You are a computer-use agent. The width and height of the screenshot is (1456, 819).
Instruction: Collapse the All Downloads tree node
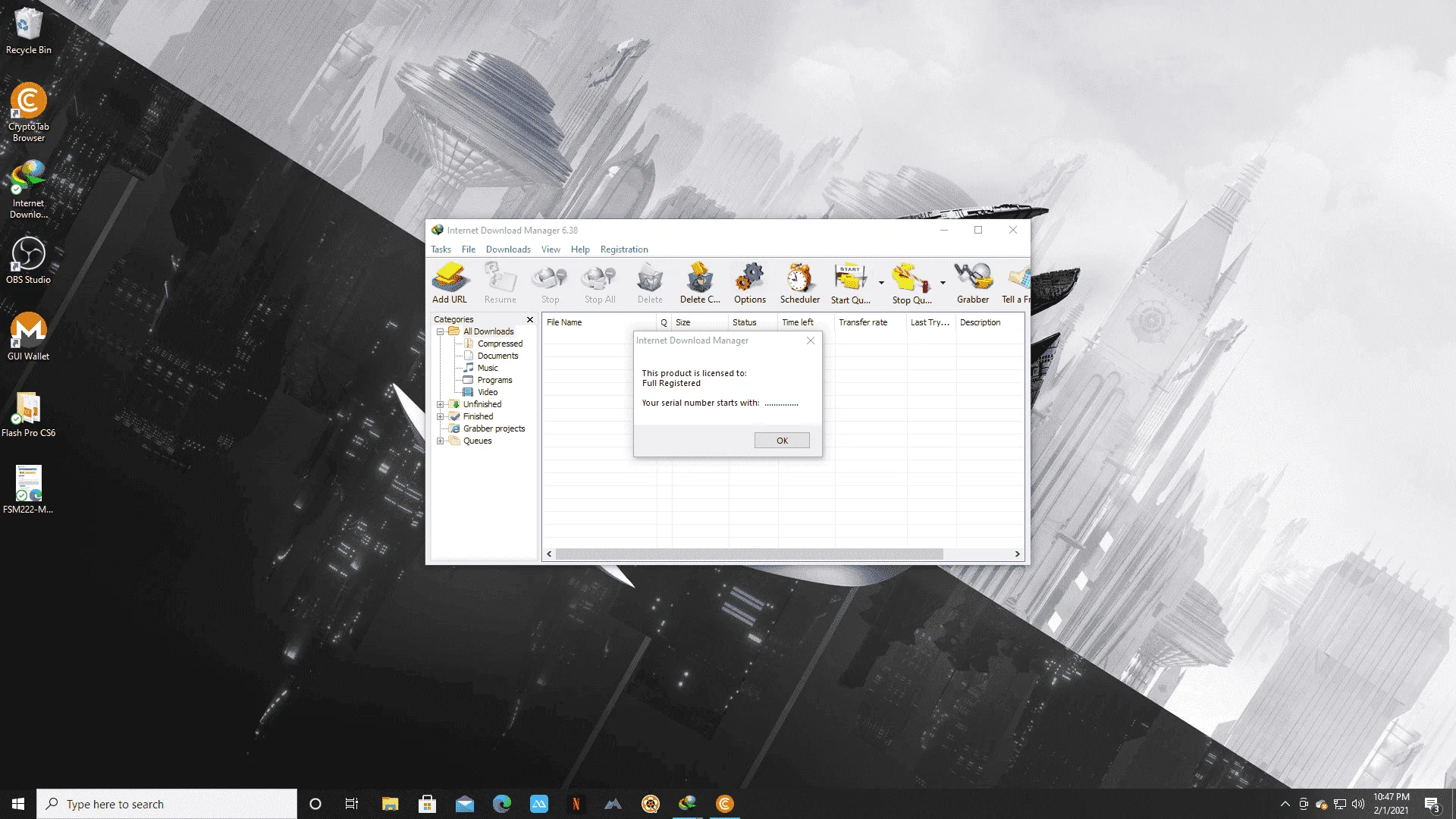[x=440, y=331]
